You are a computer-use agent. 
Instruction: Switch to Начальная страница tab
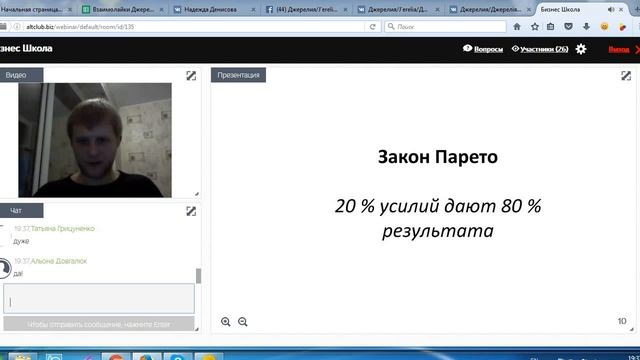point(32,9)
